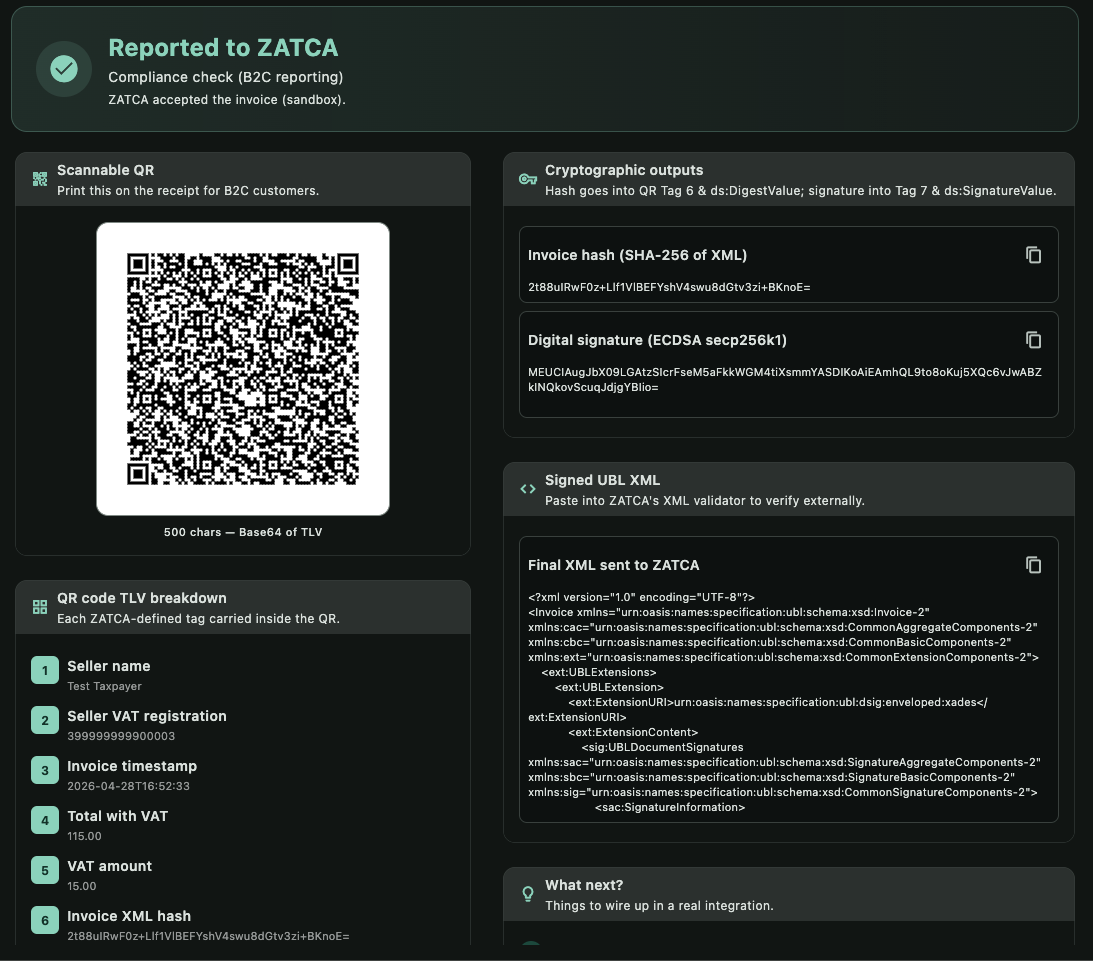Click the hash value under Invoice XML hash
1093x961 pixels.
[208, 936]
